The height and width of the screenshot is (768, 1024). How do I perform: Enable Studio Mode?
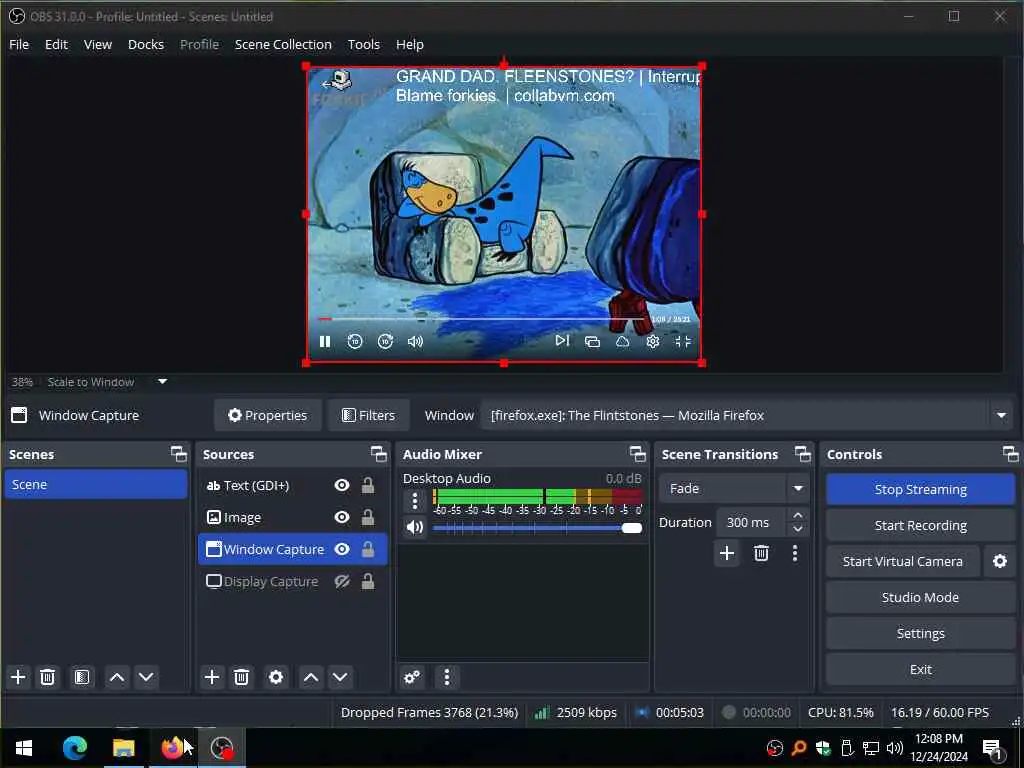point(920,597)
